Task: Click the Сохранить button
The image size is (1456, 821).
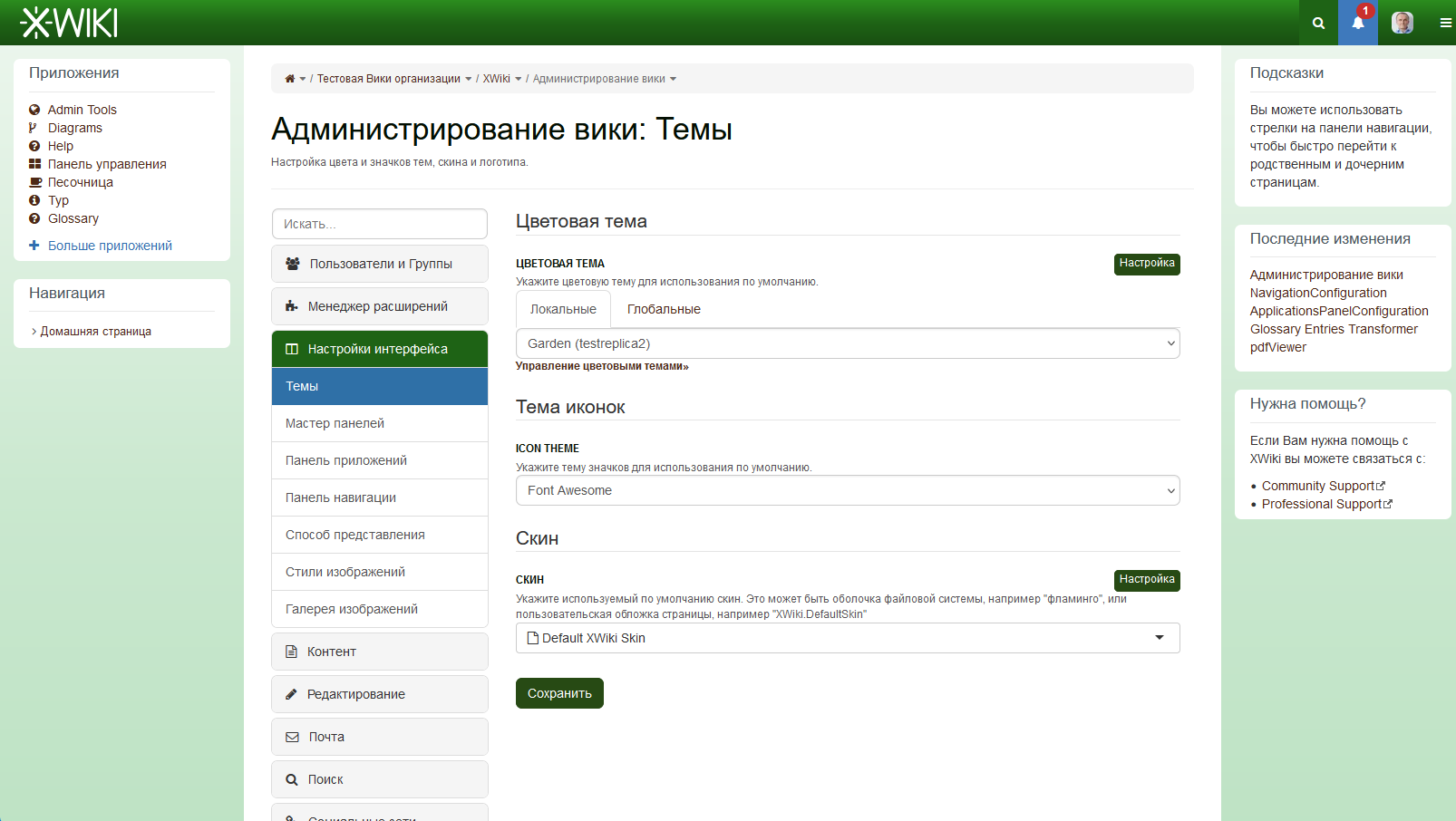Action: pos(559,693)
